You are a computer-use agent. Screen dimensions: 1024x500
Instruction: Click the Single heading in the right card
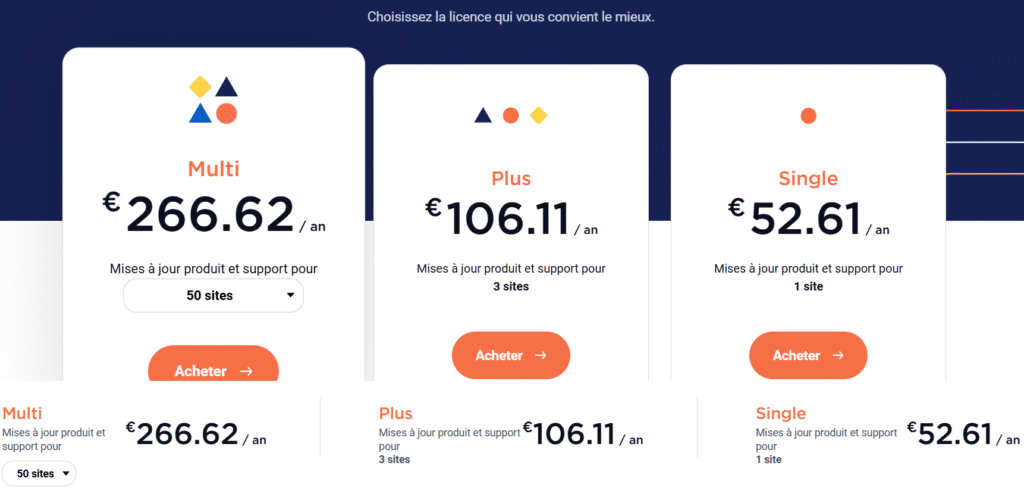(808, 179)
